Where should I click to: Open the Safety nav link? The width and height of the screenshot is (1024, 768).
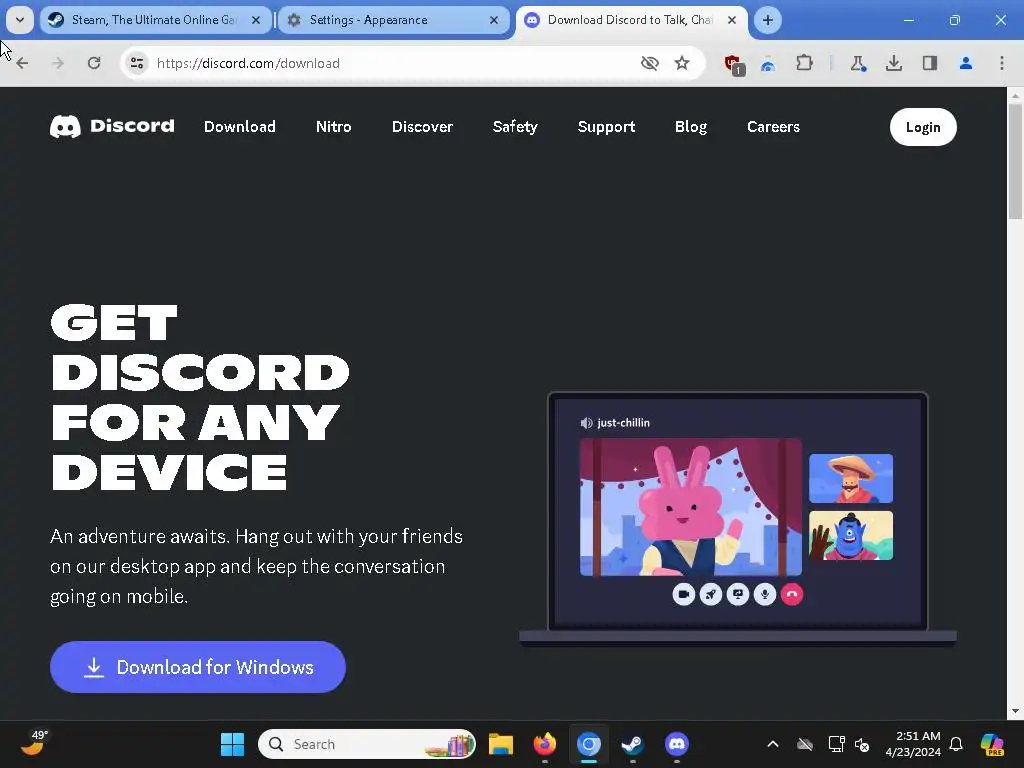point(515,127)
